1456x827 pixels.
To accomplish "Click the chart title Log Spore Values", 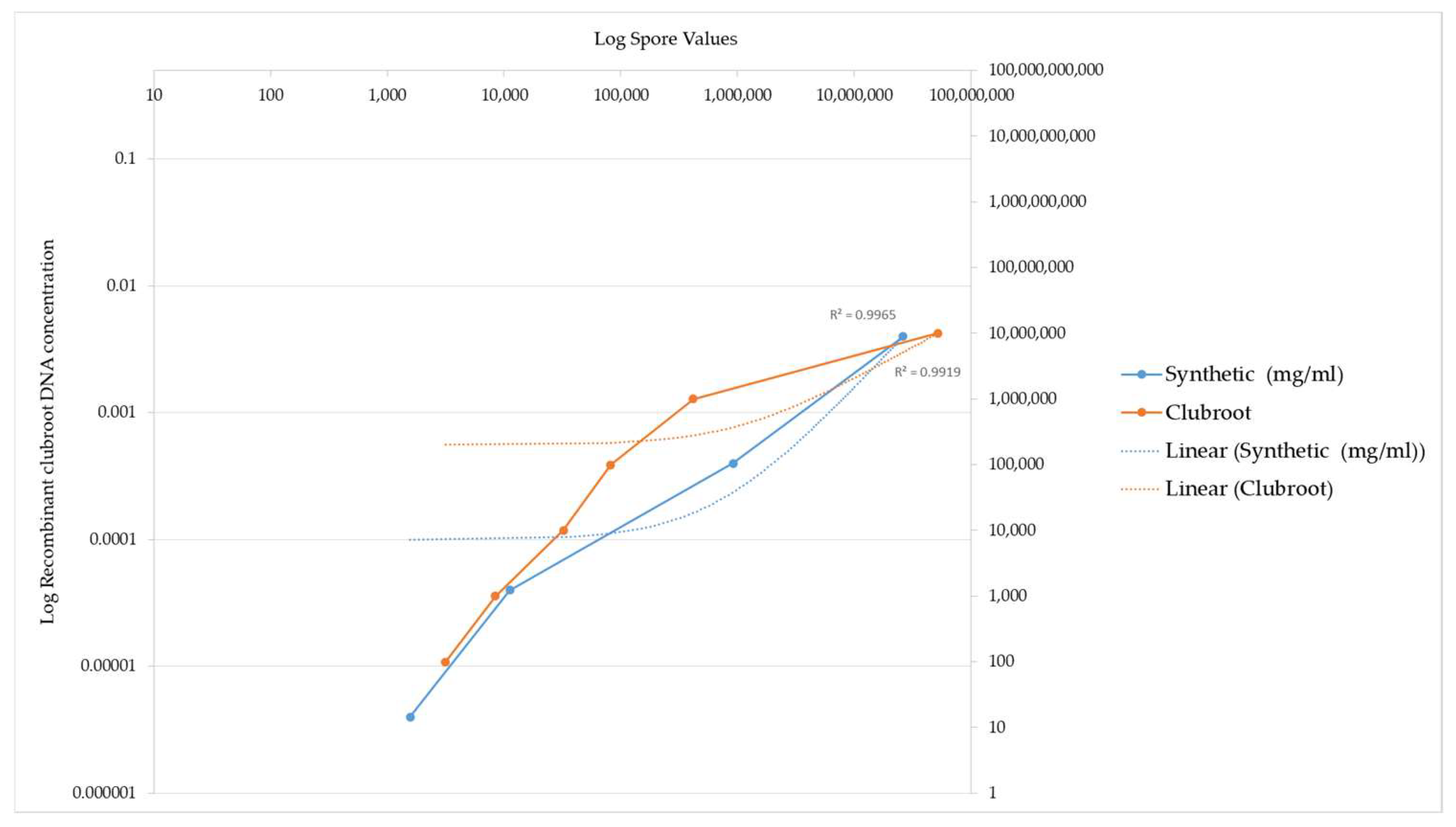I will [x=665, y=39].
